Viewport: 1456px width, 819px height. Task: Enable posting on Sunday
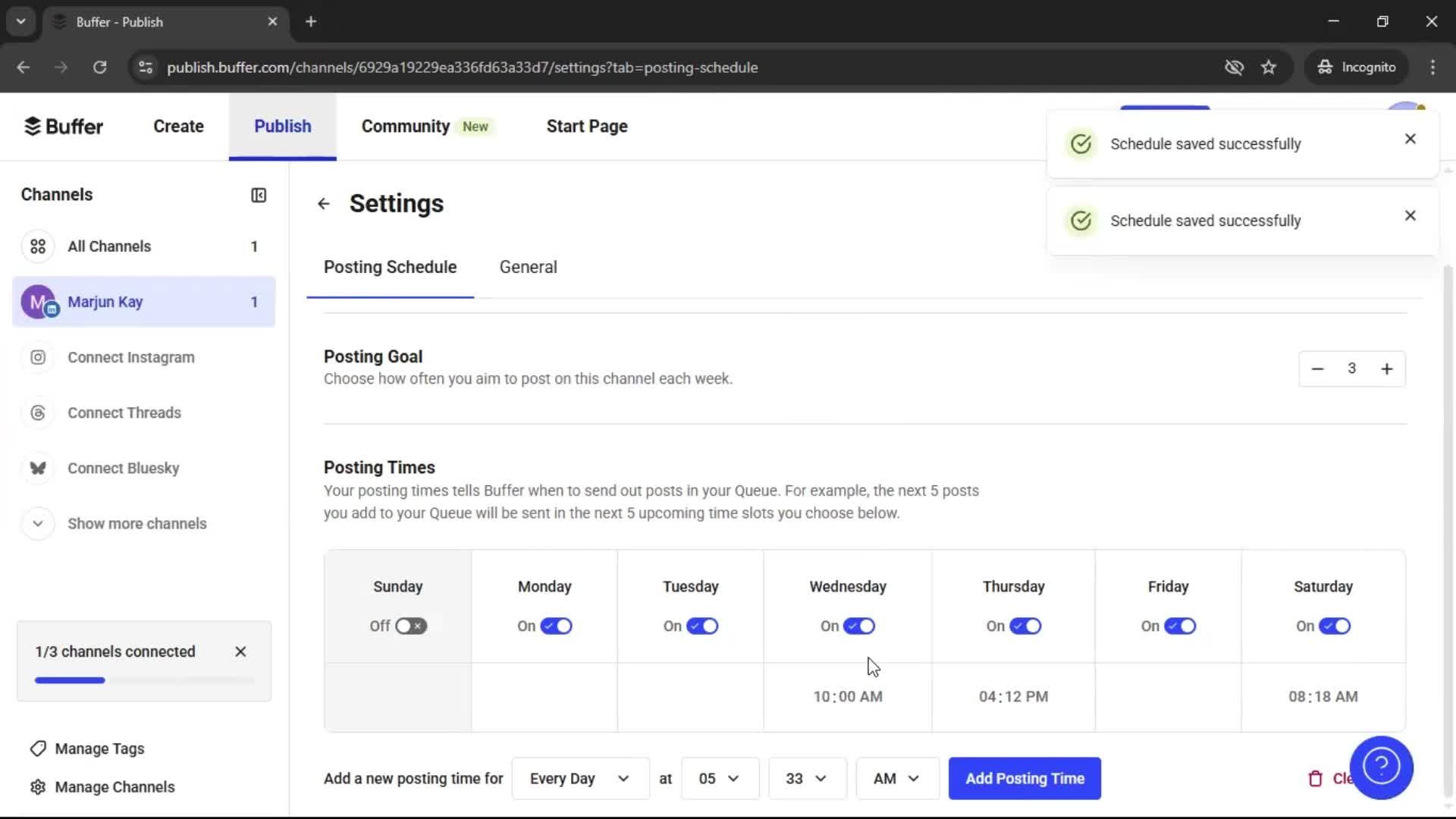click(x=409, y=626)
